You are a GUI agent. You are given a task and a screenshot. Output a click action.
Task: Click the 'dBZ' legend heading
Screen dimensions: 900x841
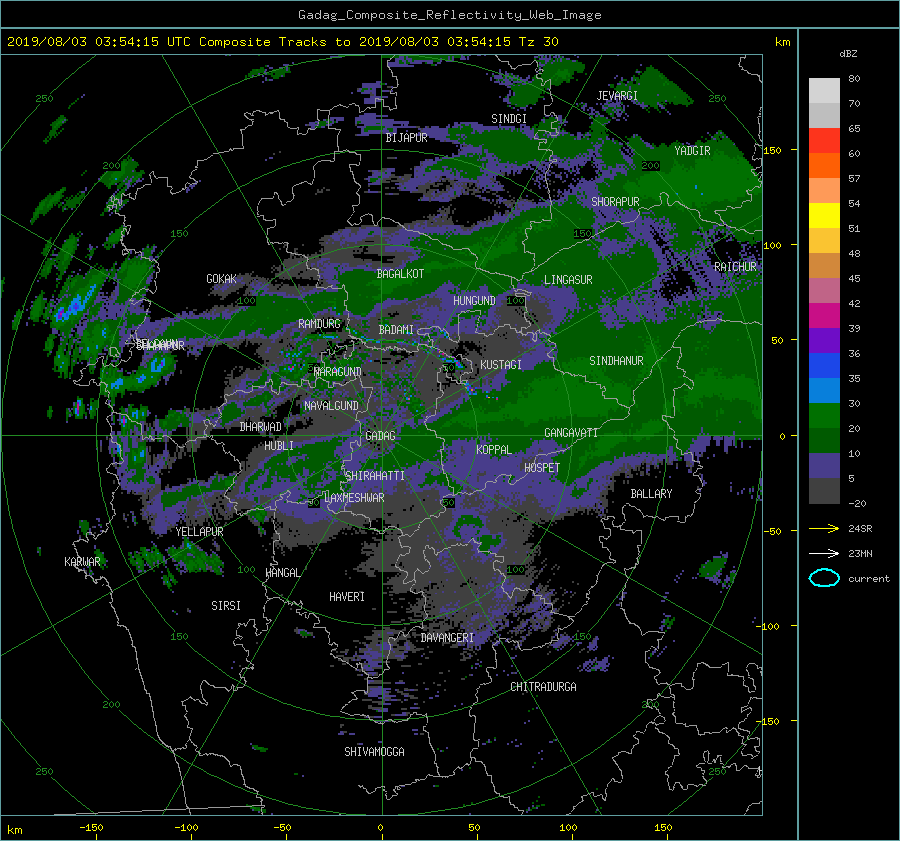(848, 54)
